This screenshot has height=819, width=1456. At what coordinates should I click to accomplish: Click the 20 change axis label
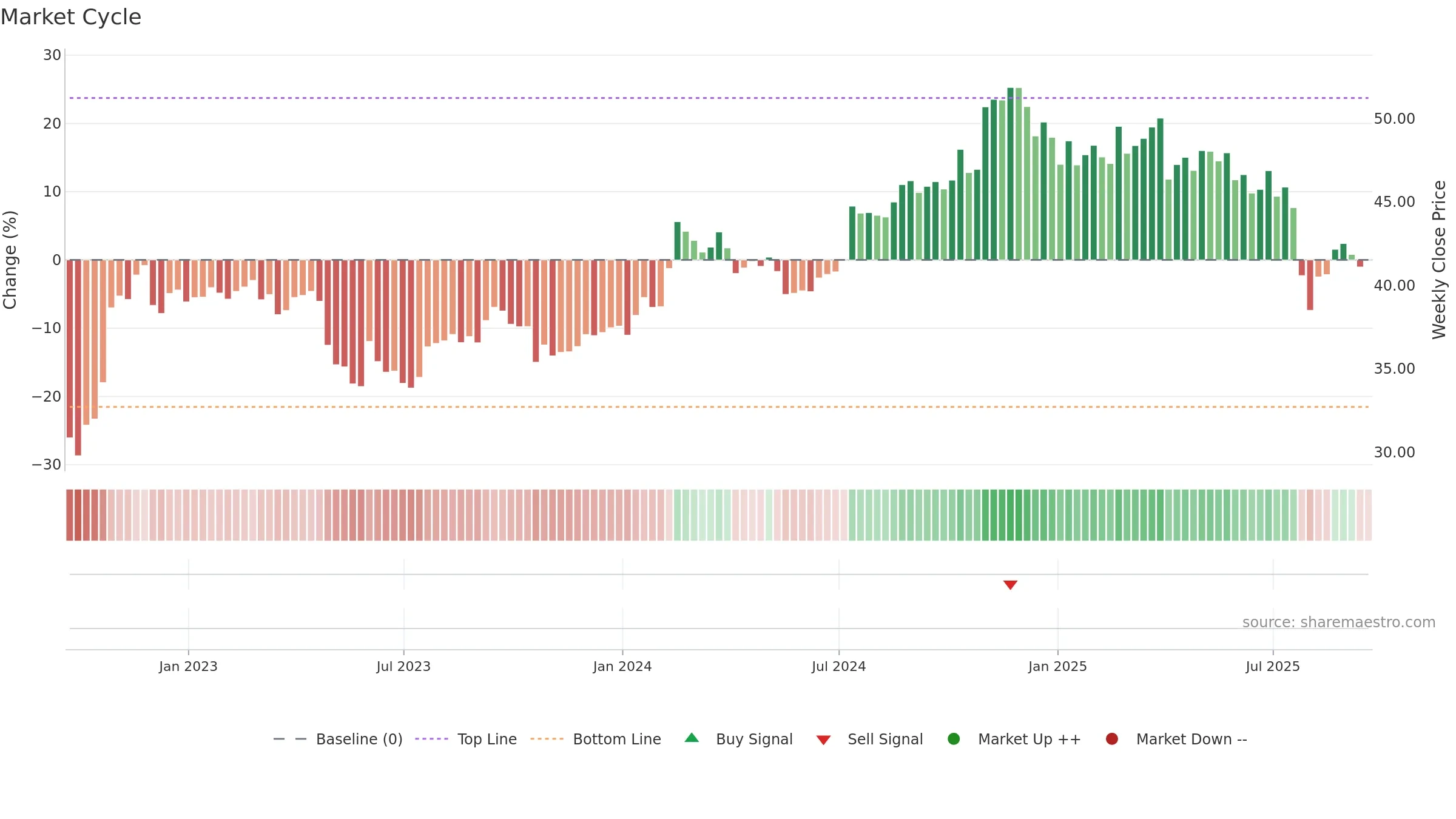(52, 124)
